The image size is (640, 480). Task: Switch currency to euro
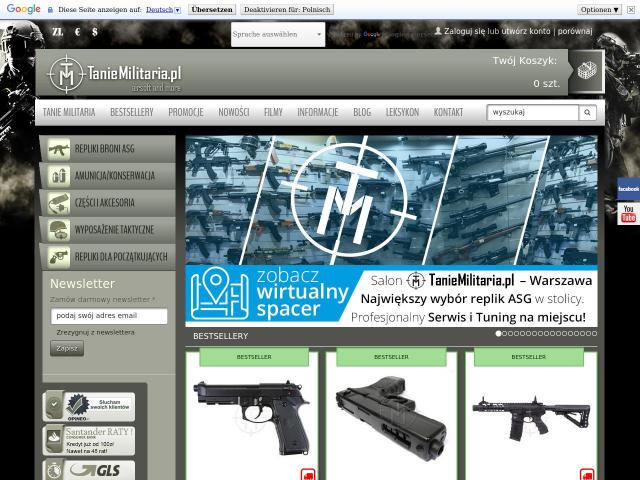click(78, 31)
